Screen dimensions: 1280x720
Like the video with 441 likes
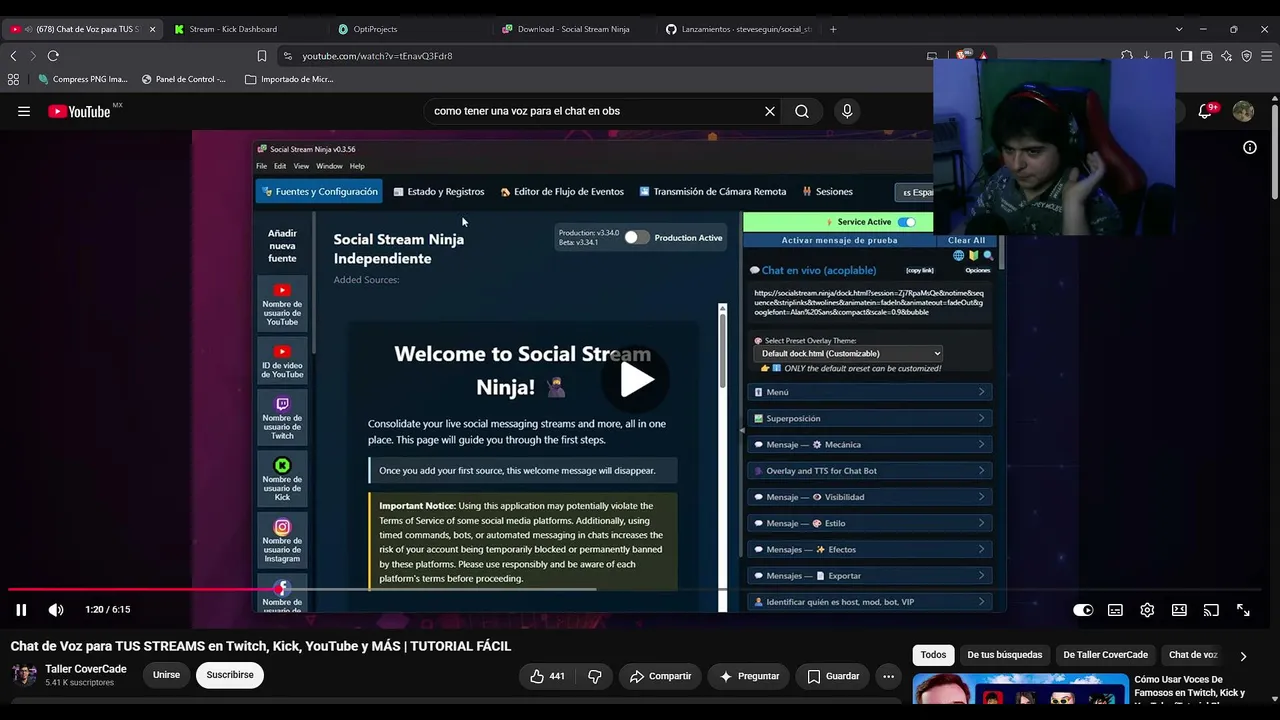click(x=547, y=676)
